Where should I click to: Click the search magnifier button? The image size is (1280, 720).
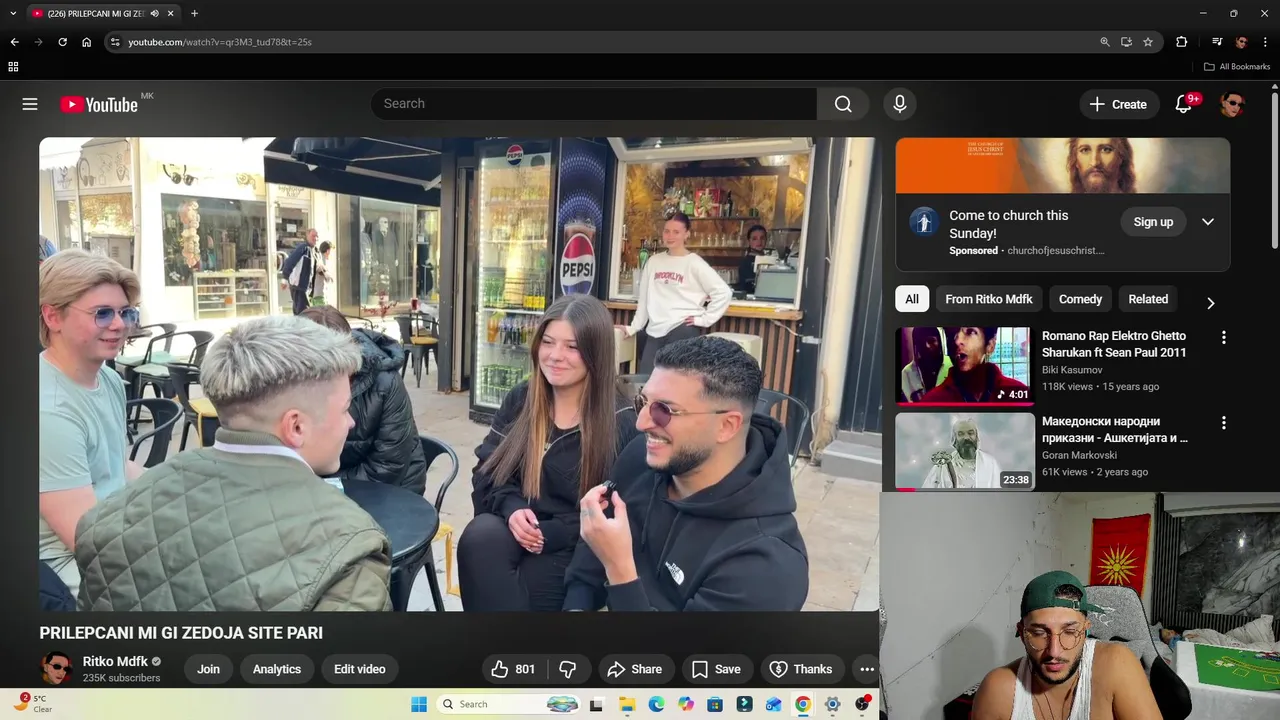point(843,104)
